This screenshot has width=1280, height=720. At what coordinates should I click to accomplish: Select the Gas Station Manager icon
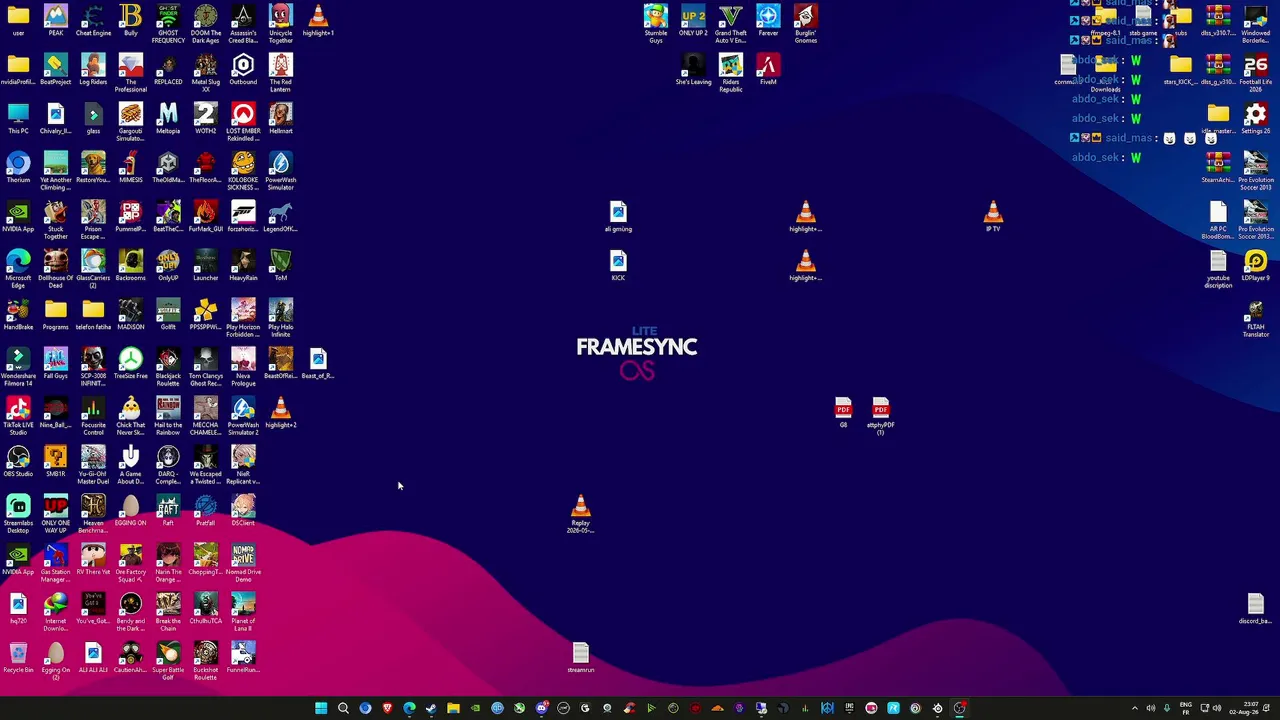(55, 563)
